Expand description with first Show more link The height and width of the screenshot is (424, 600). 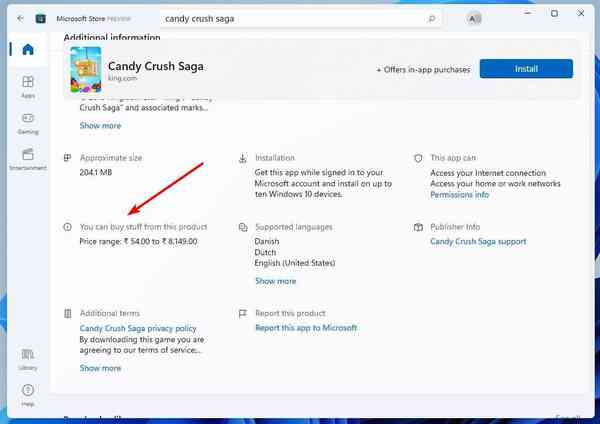100,126
